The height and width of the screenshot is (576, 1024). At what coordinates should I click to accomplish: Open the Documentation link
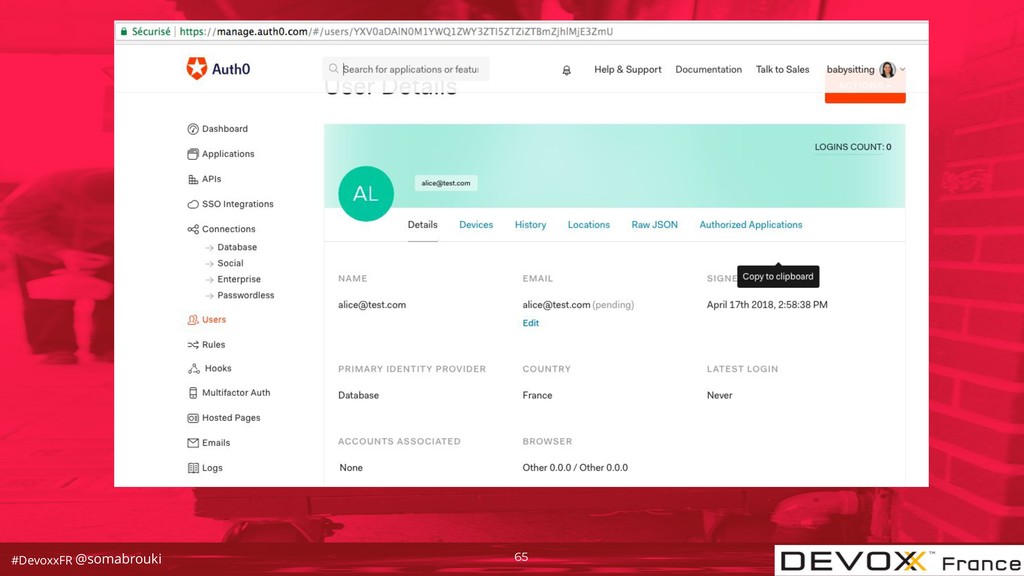709,69
